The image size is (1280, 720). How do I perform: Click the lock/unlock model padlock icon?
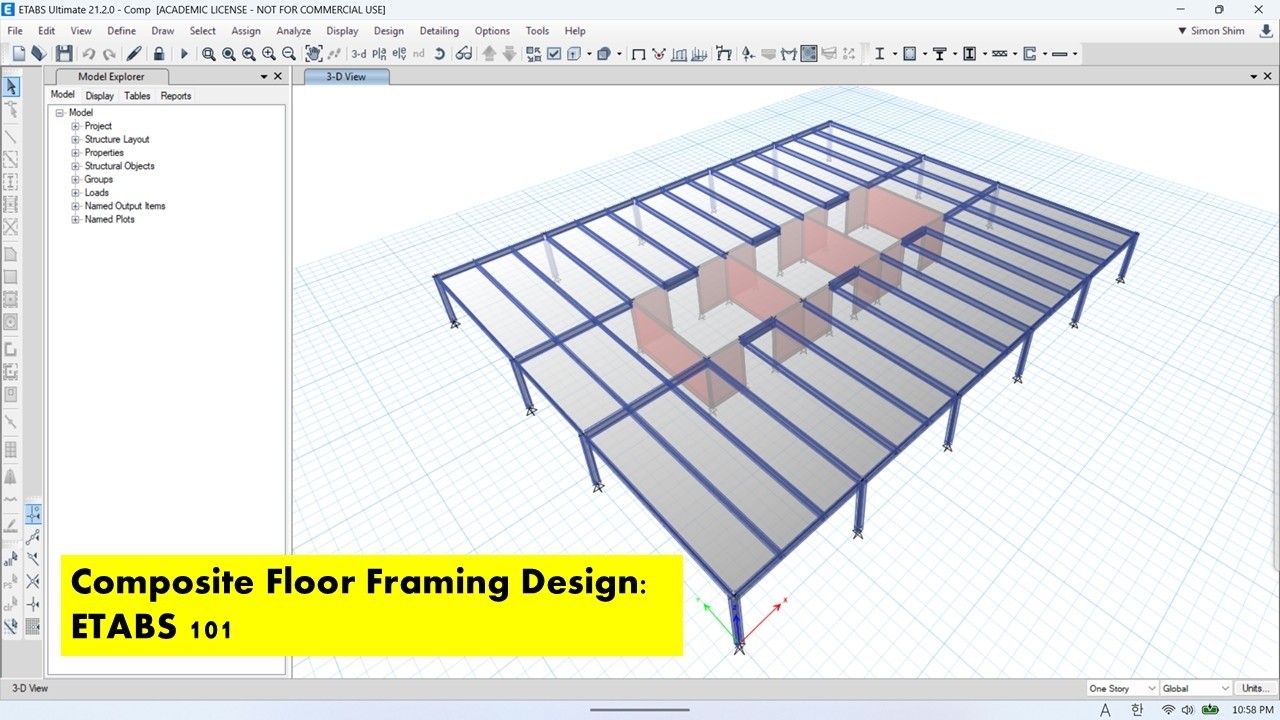[x=159, y=54]
